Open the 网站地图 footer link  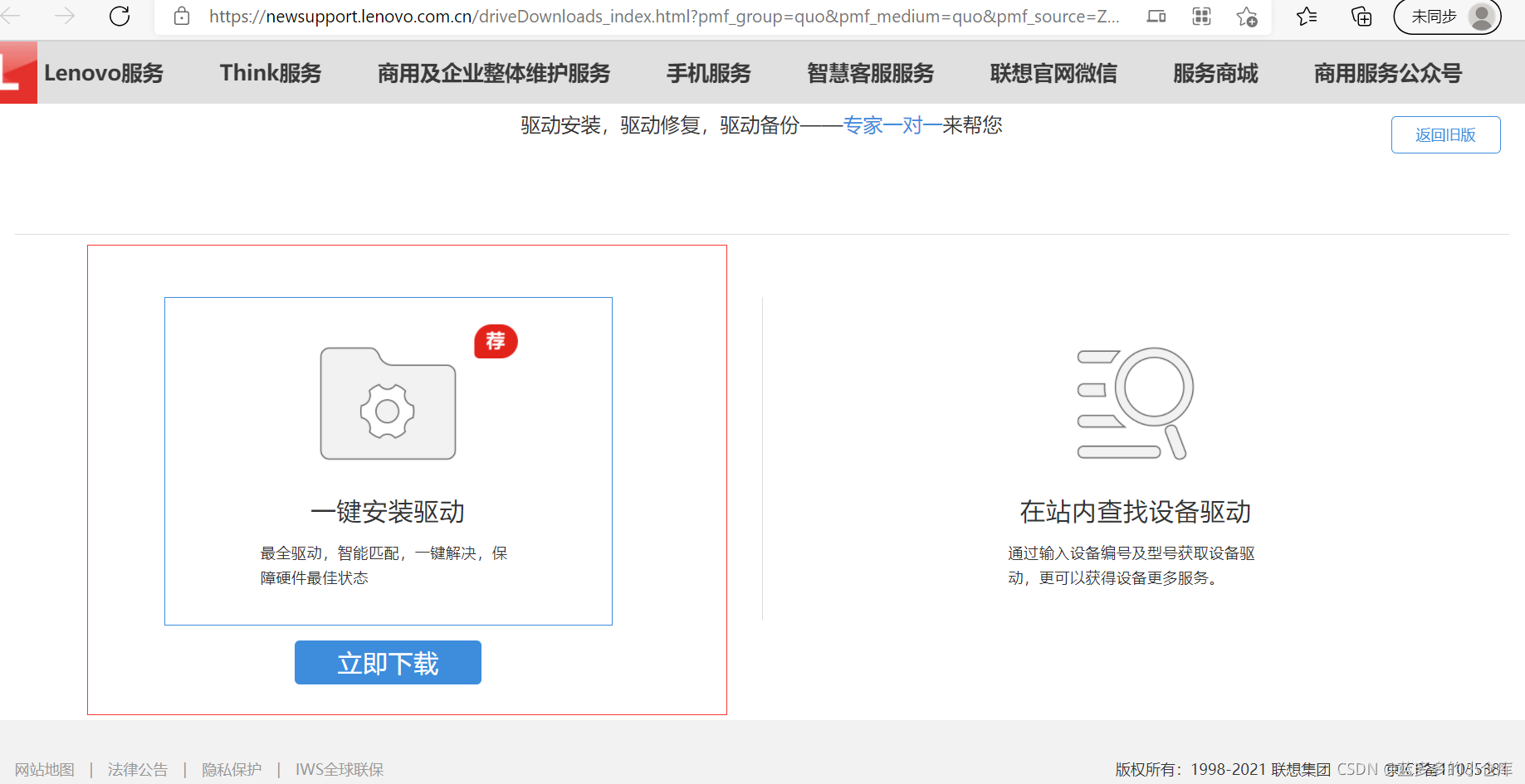tap(45, 769)
